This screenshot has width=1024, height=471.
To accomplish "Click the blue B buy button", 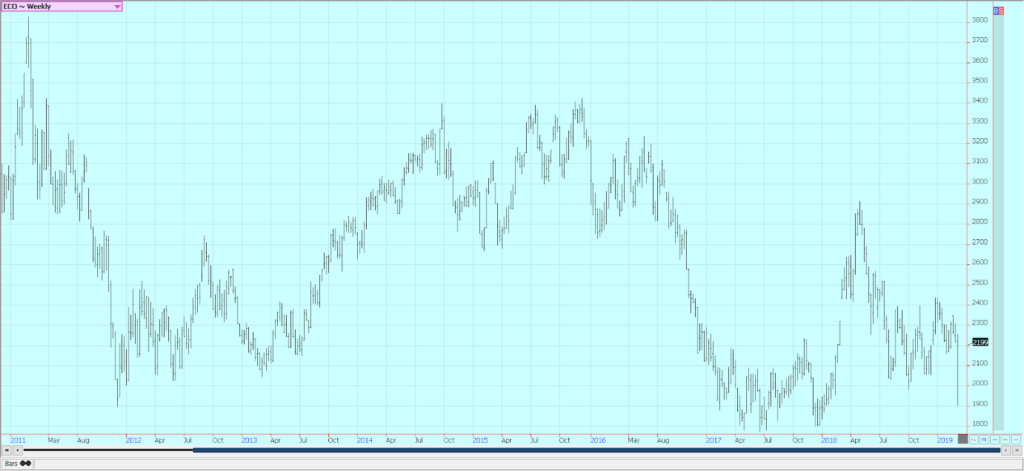I will [x=995, y=10].
